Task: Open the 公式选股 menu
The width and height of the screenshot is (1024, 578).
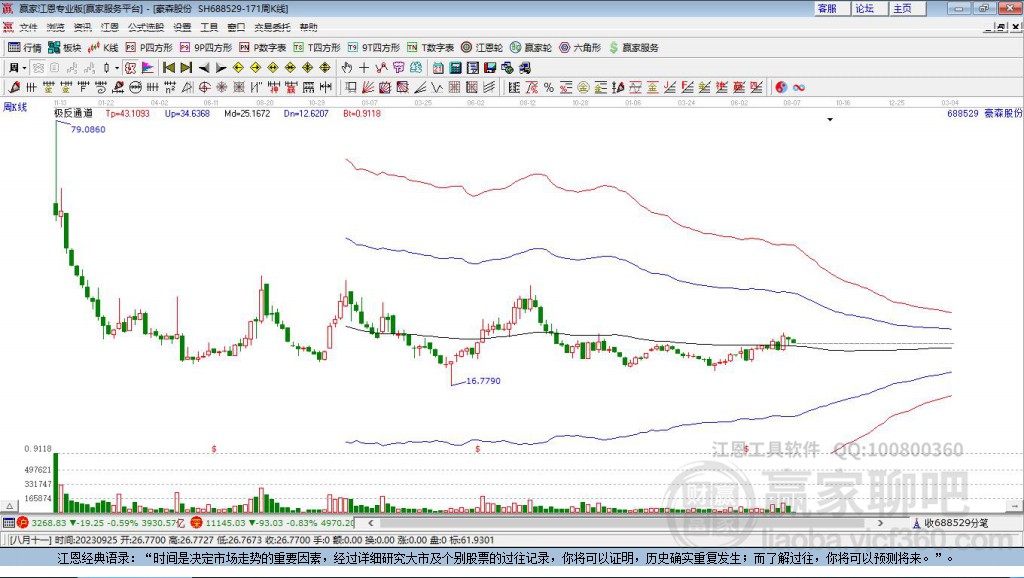Action: (x=146, y=27)
